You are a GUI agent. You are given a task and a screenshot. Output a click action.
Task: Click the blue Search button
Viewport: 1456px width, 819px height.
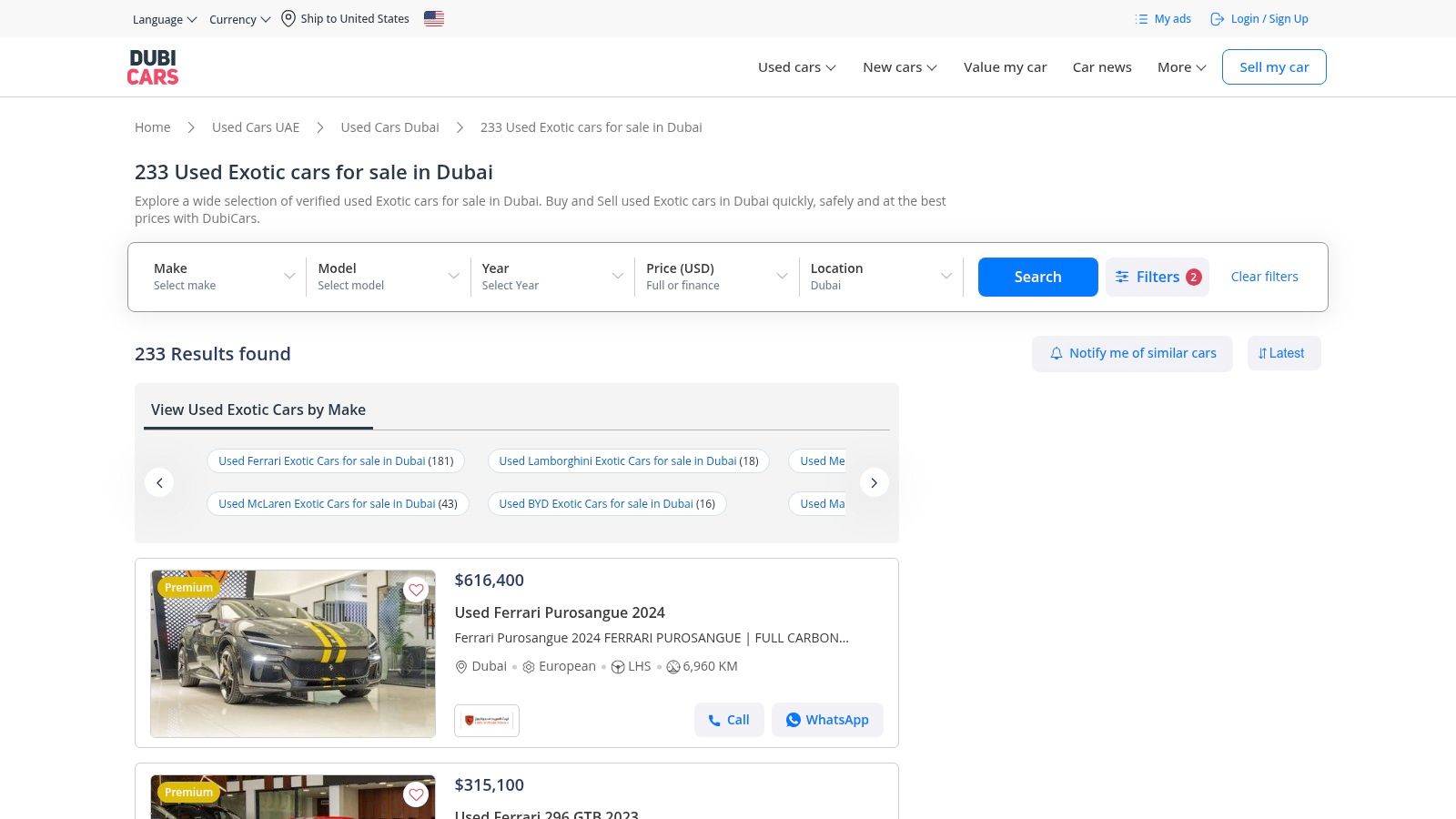[x=1038, y=277]
